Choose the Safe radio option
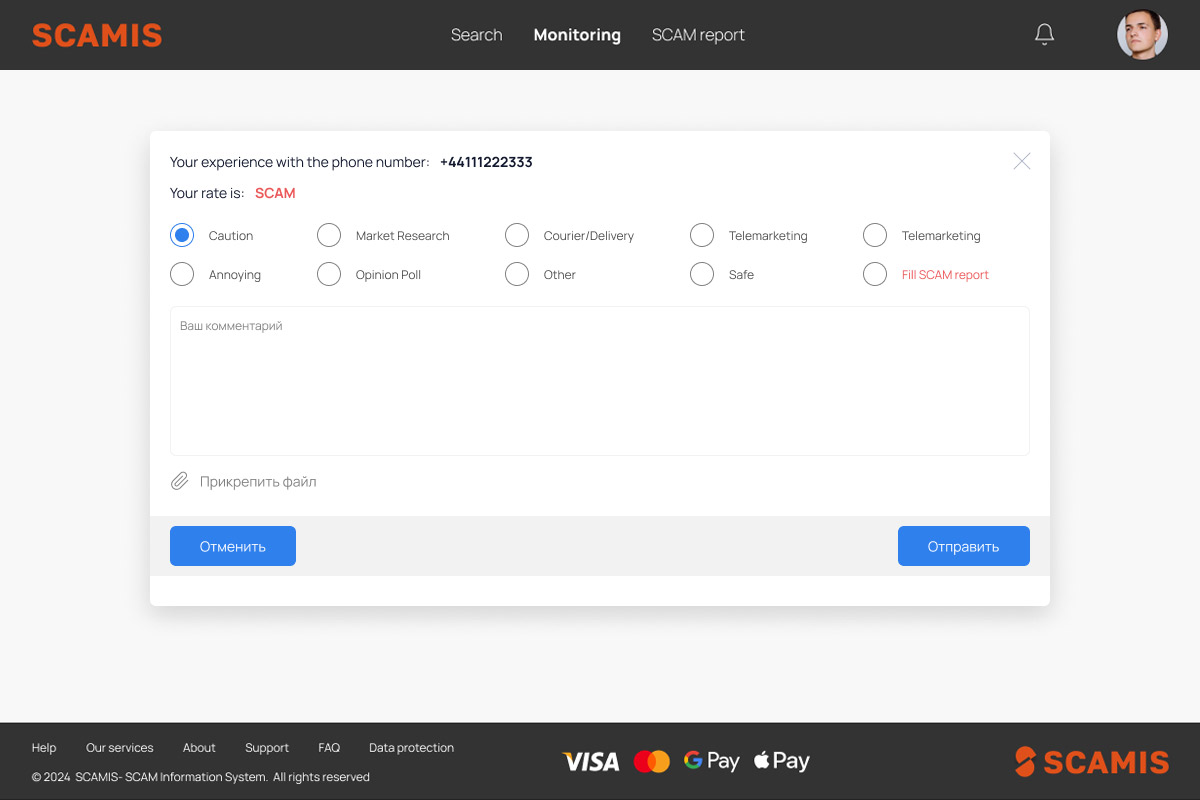 [702, 274]
